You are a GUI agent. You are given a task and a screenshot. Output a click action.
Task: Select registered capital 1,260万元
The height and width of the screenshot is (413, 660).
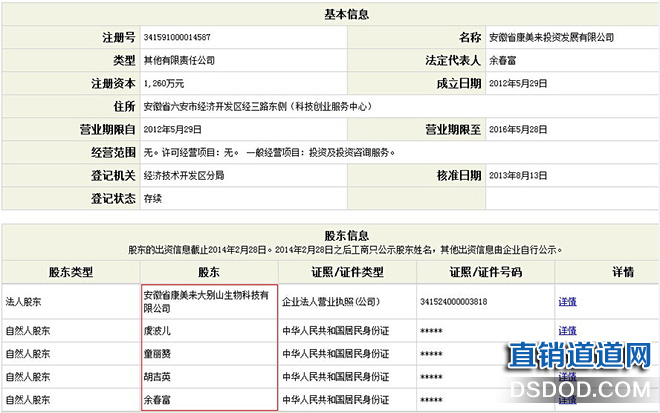[164, 83]
